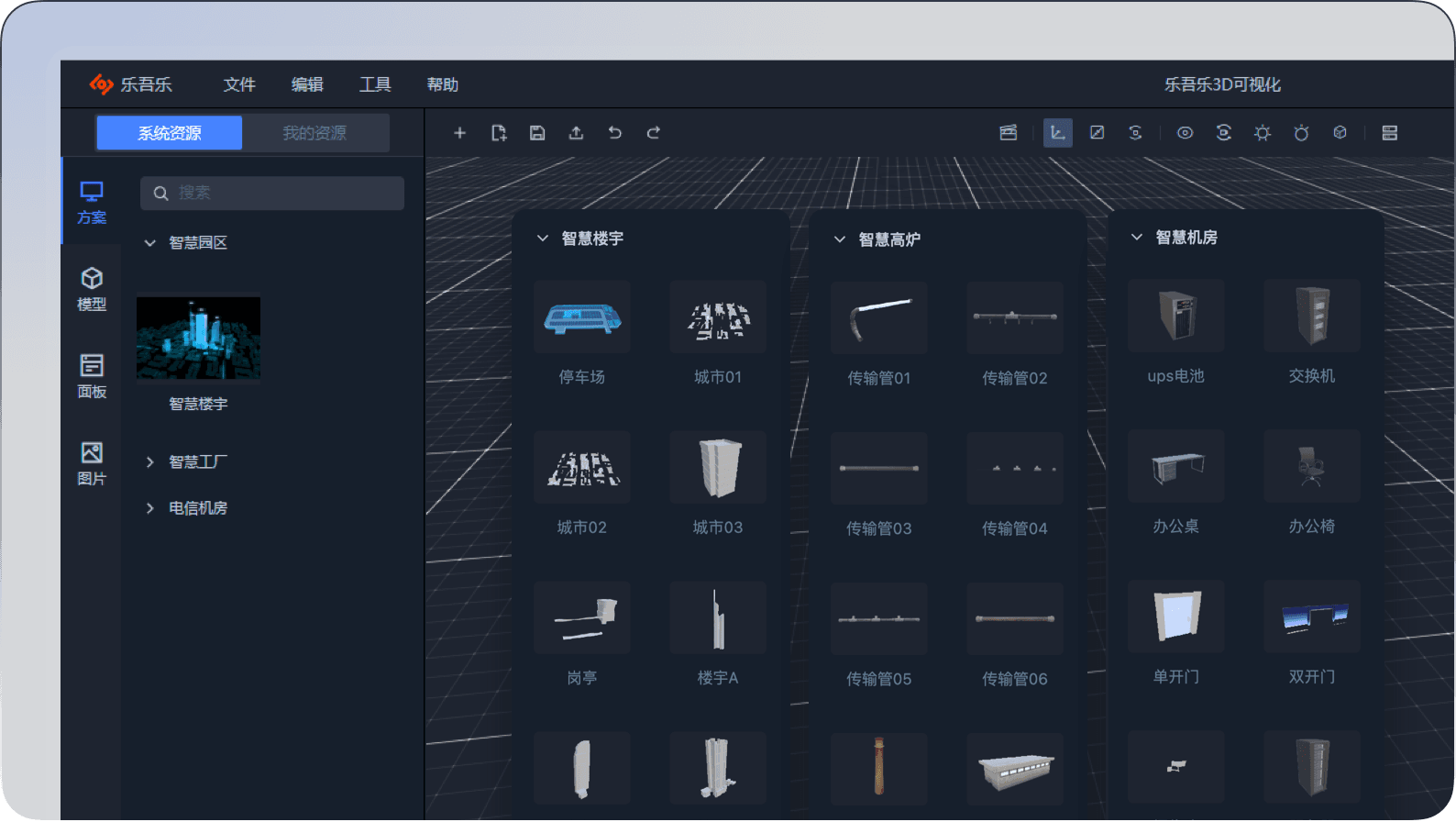Open the 帮助 (Help) menu
The height and width of the screenshot is (822, 1456).
point(442,84)
